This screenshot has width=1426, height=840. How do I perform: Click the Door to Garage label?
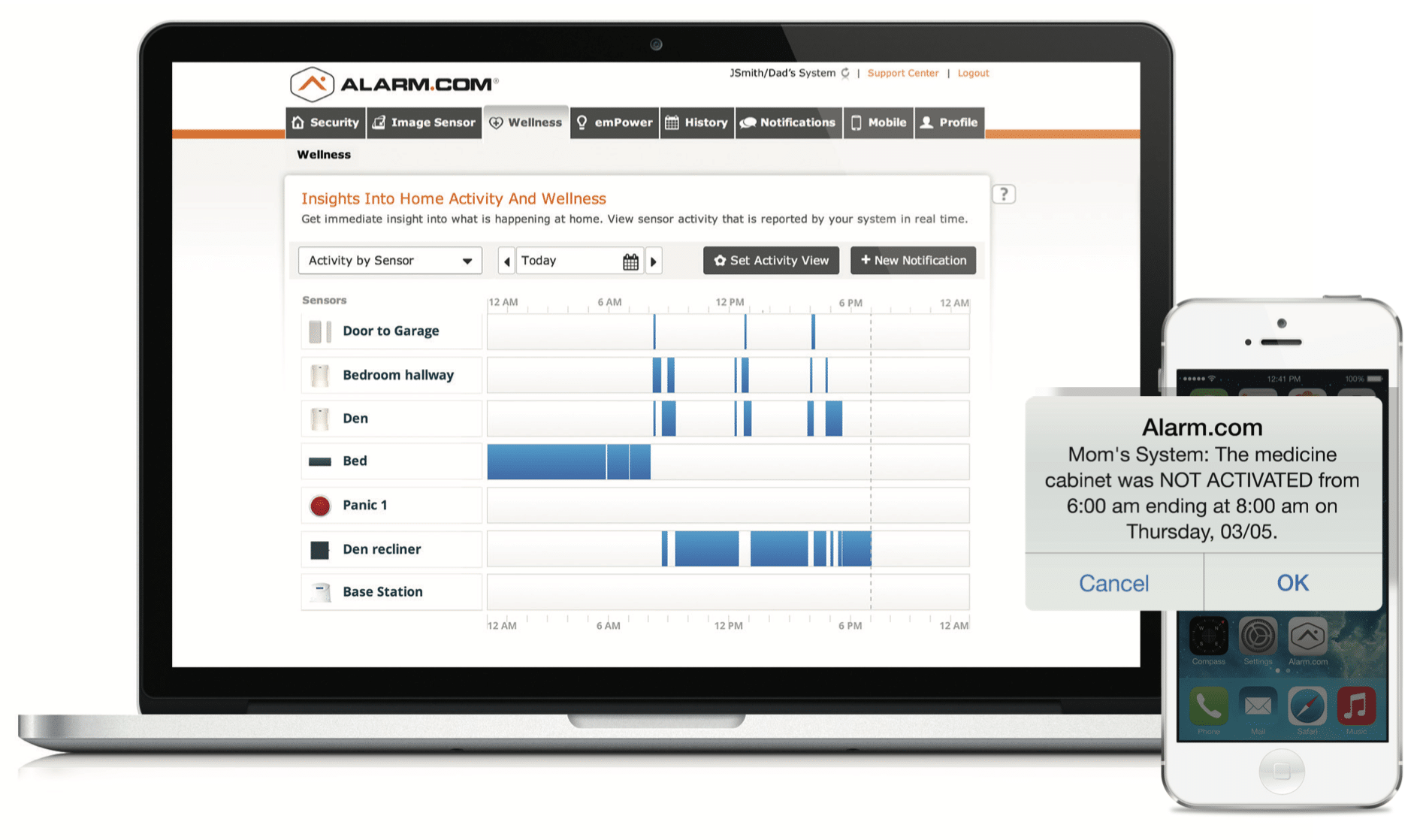[391, 331]
